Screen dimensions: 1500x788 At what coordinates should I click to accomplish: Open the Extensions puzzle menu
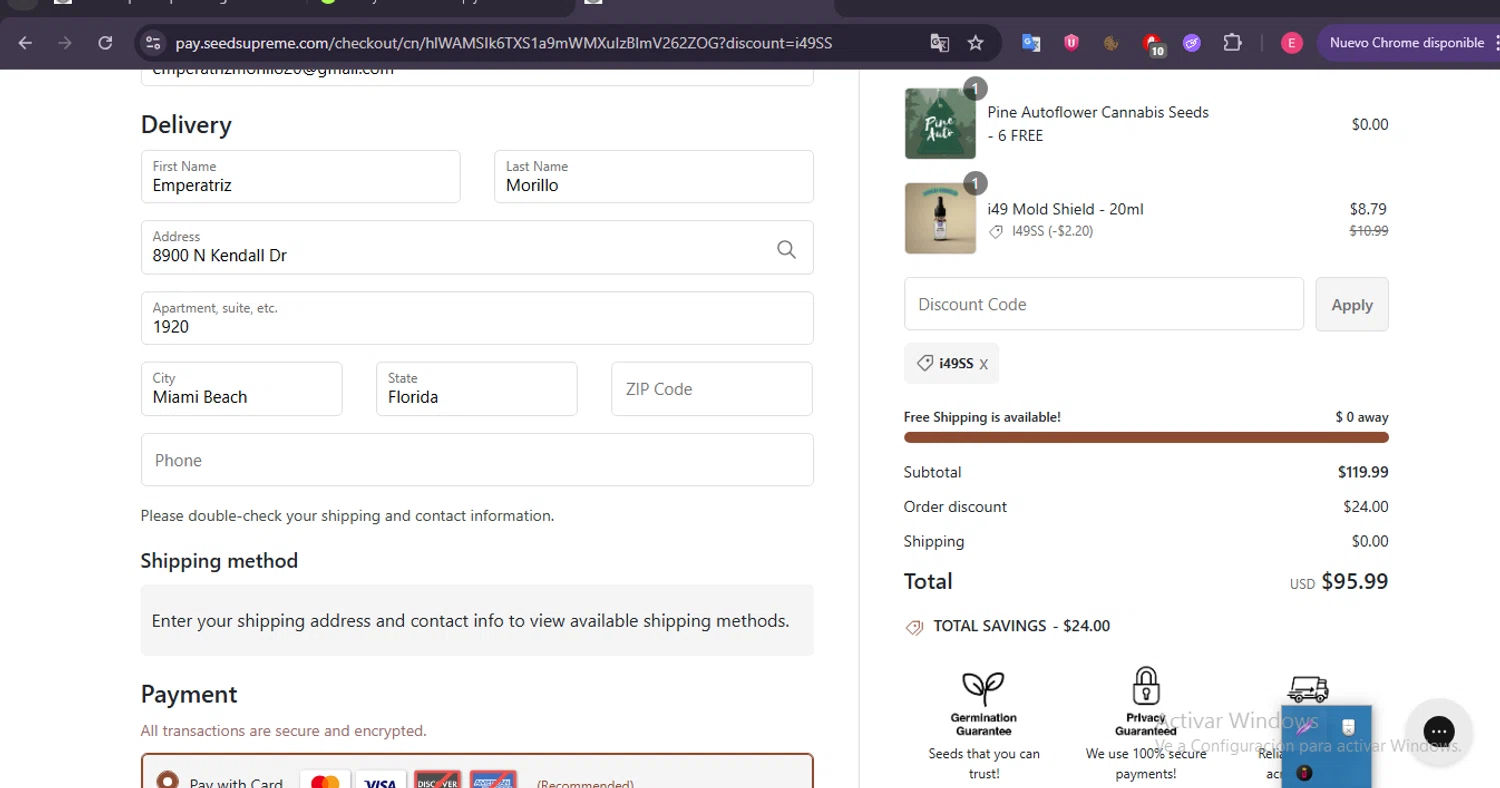click(1232, 43)
